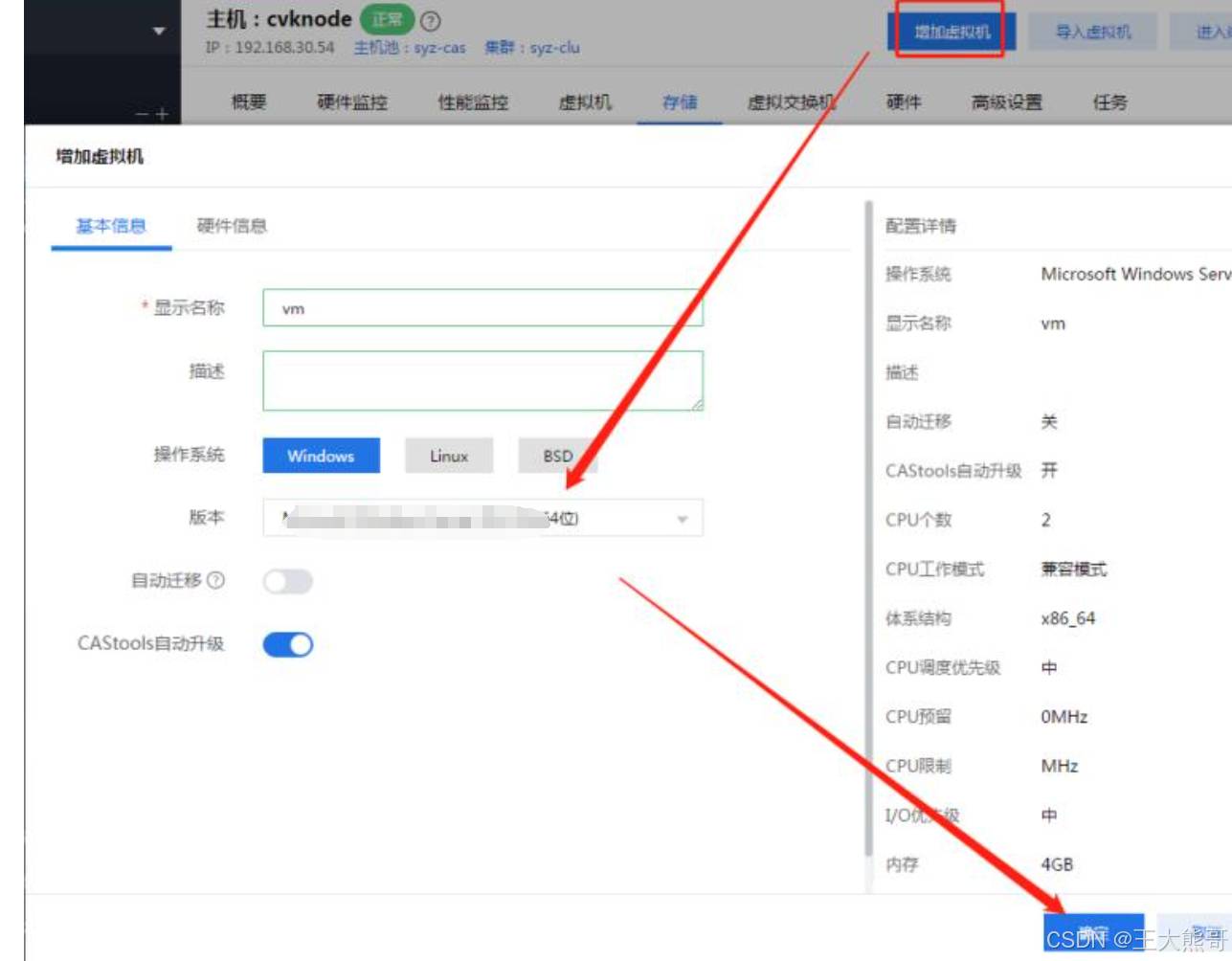Click the help icon next to host status
This screenshot has height=961, width=1232.
click(431, 20)
